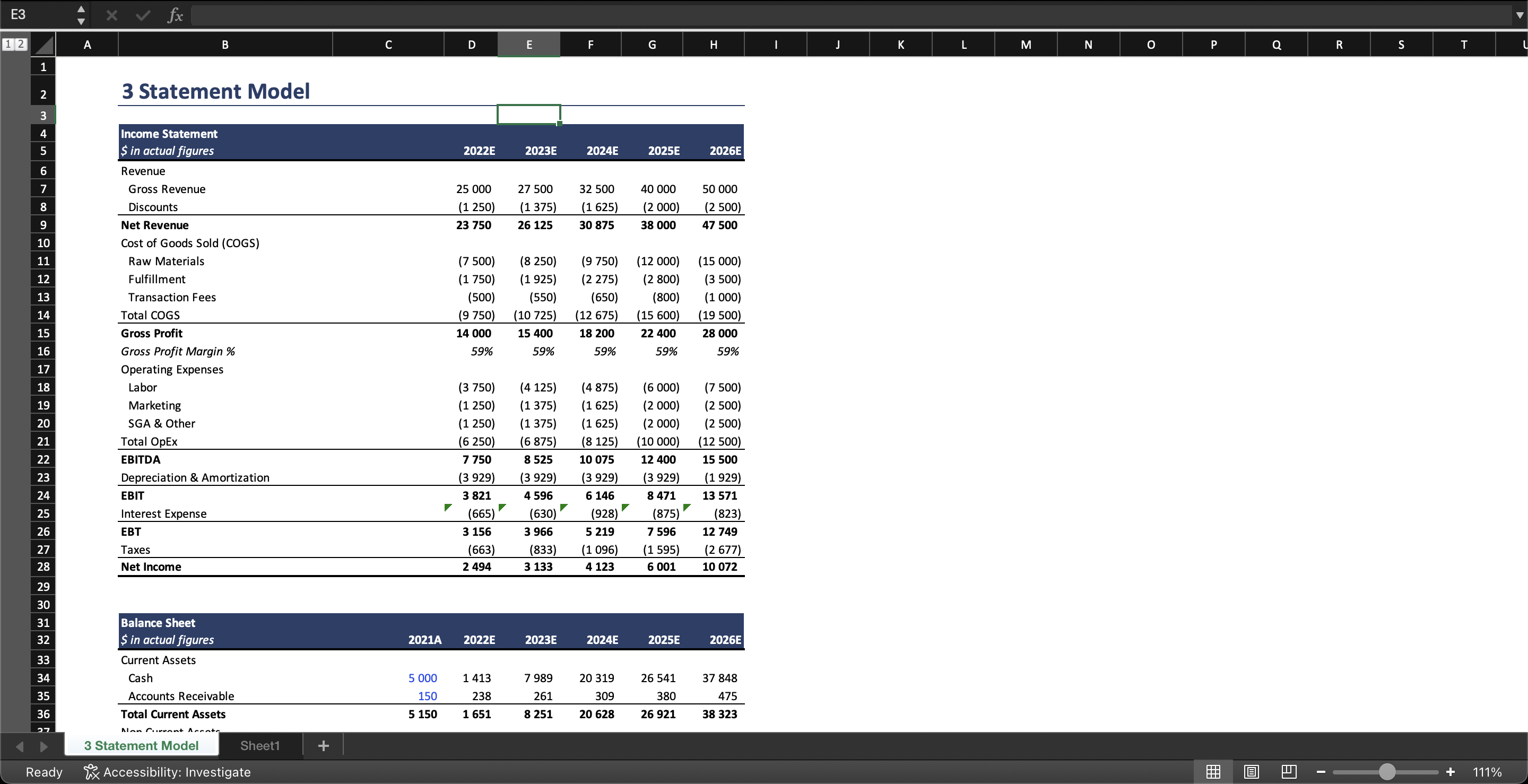Select column M header

(1026, 45)
